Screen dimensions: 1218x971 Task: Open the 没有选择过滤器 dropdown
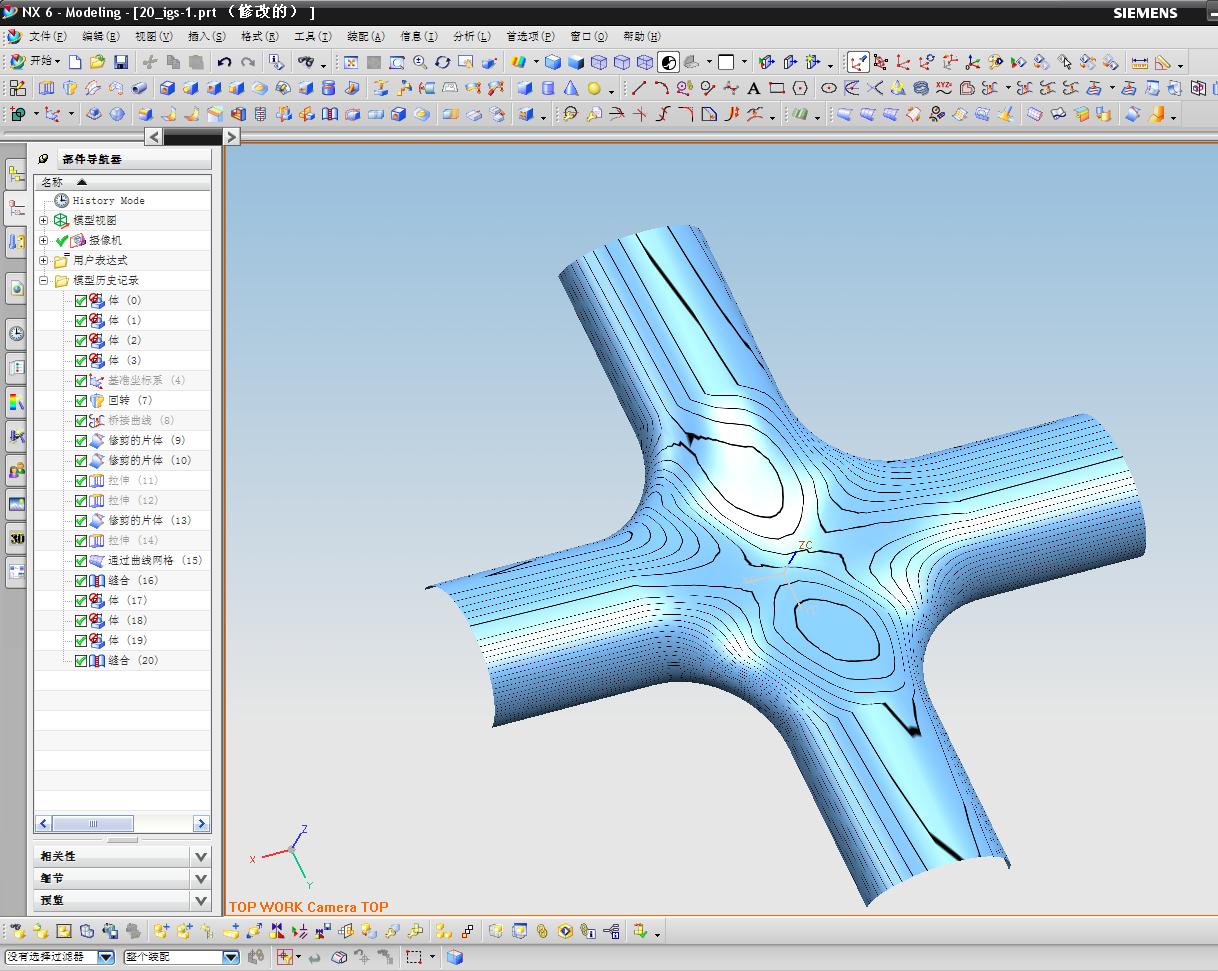click(106, 957)
